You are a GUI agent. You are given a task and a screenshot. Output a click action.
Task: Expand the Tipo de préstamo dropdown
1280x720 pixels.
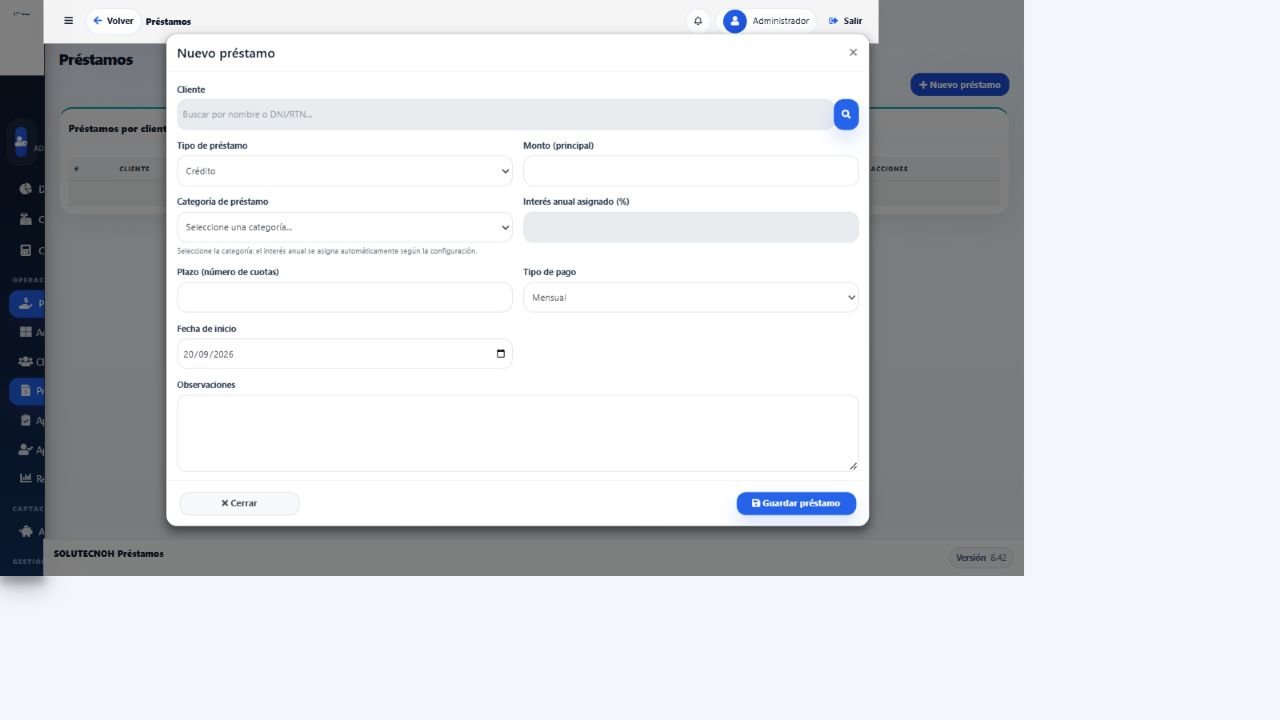pyautogui.click(x=345, y=171)
